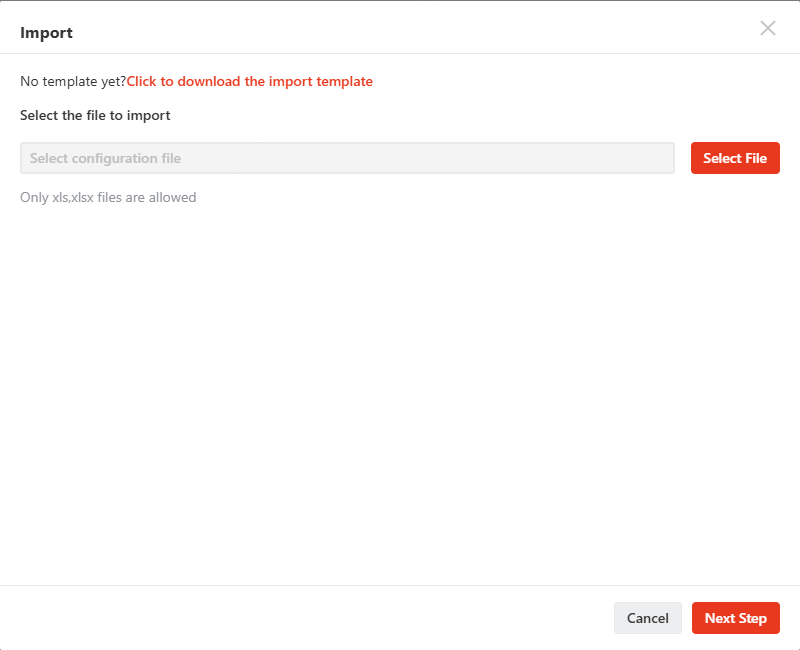800x650 pixels.
Task: Click the Import dialog title
Action: 46,33
